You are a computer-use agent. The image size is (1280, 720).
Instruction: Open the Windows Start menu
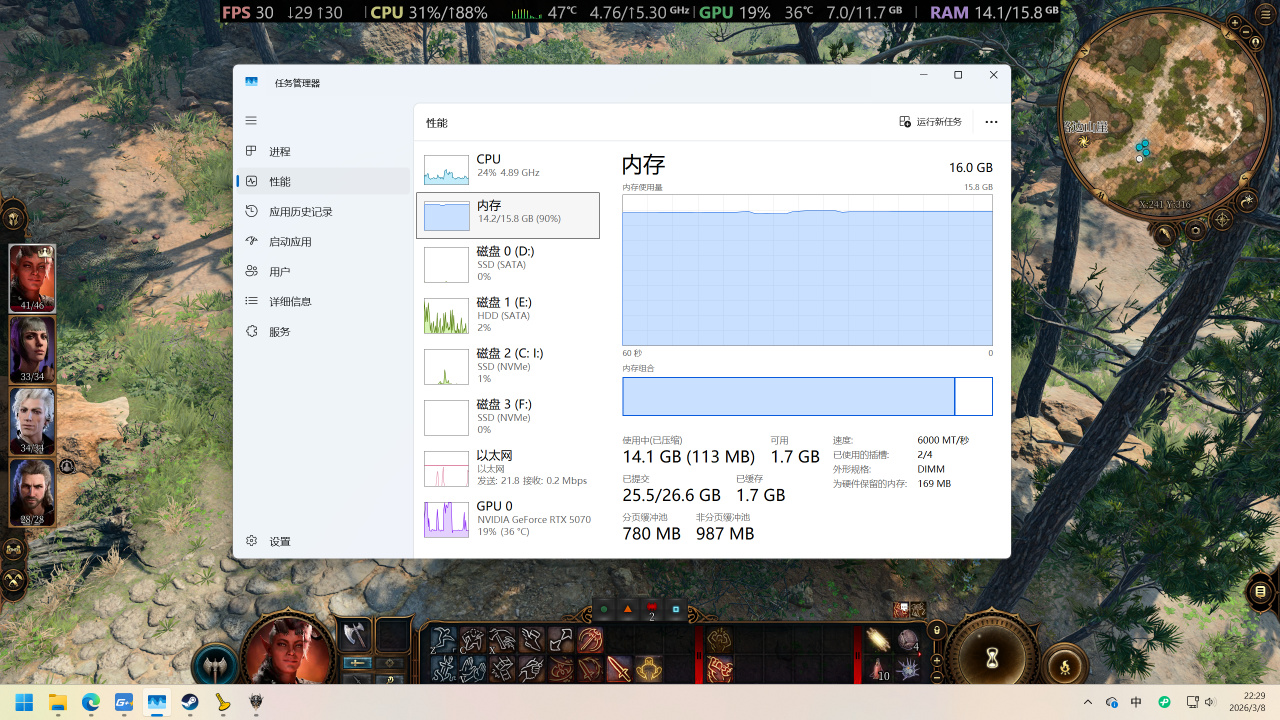(24, 703)
